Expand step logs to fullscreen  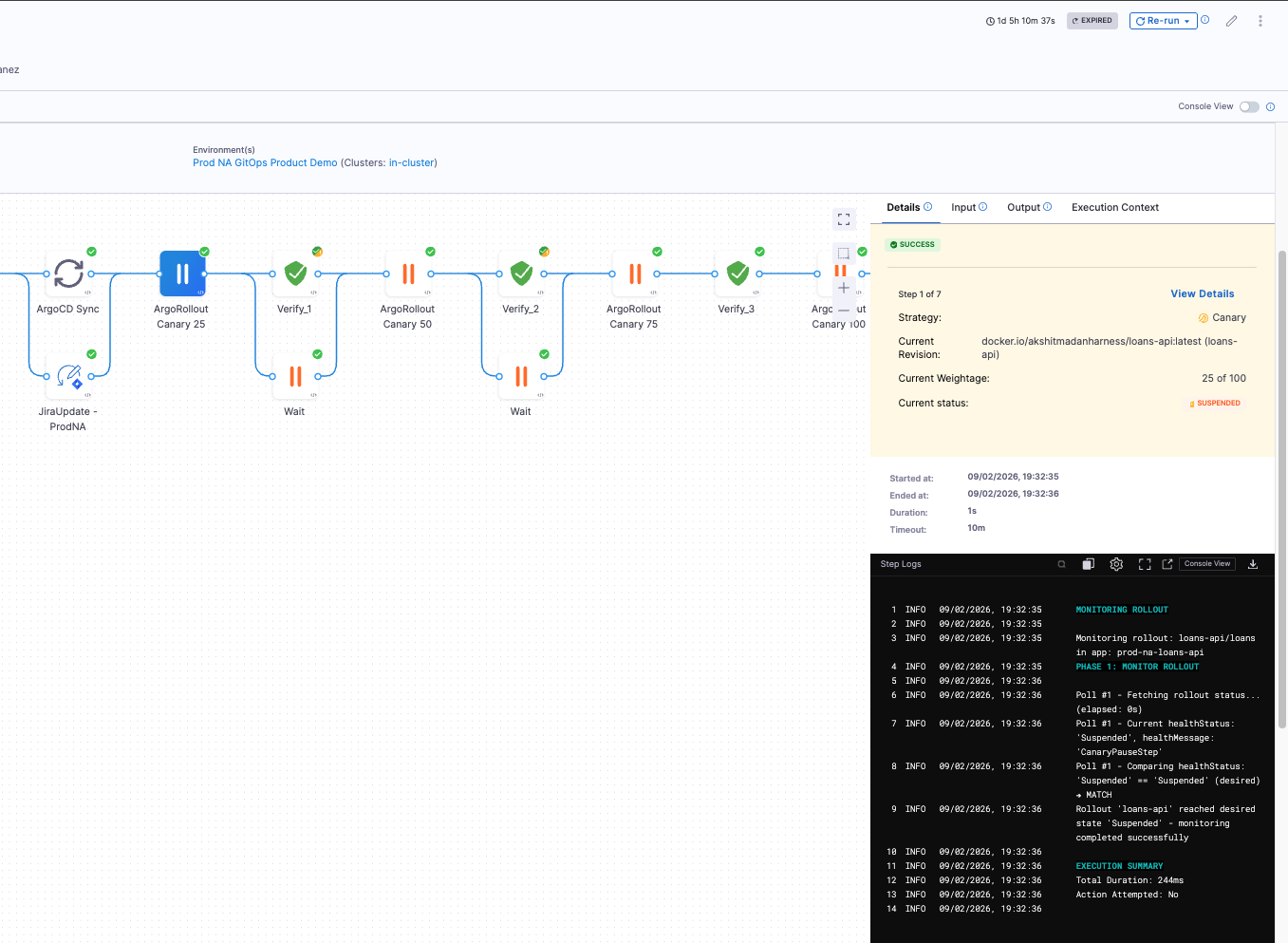click(1145, 564)
